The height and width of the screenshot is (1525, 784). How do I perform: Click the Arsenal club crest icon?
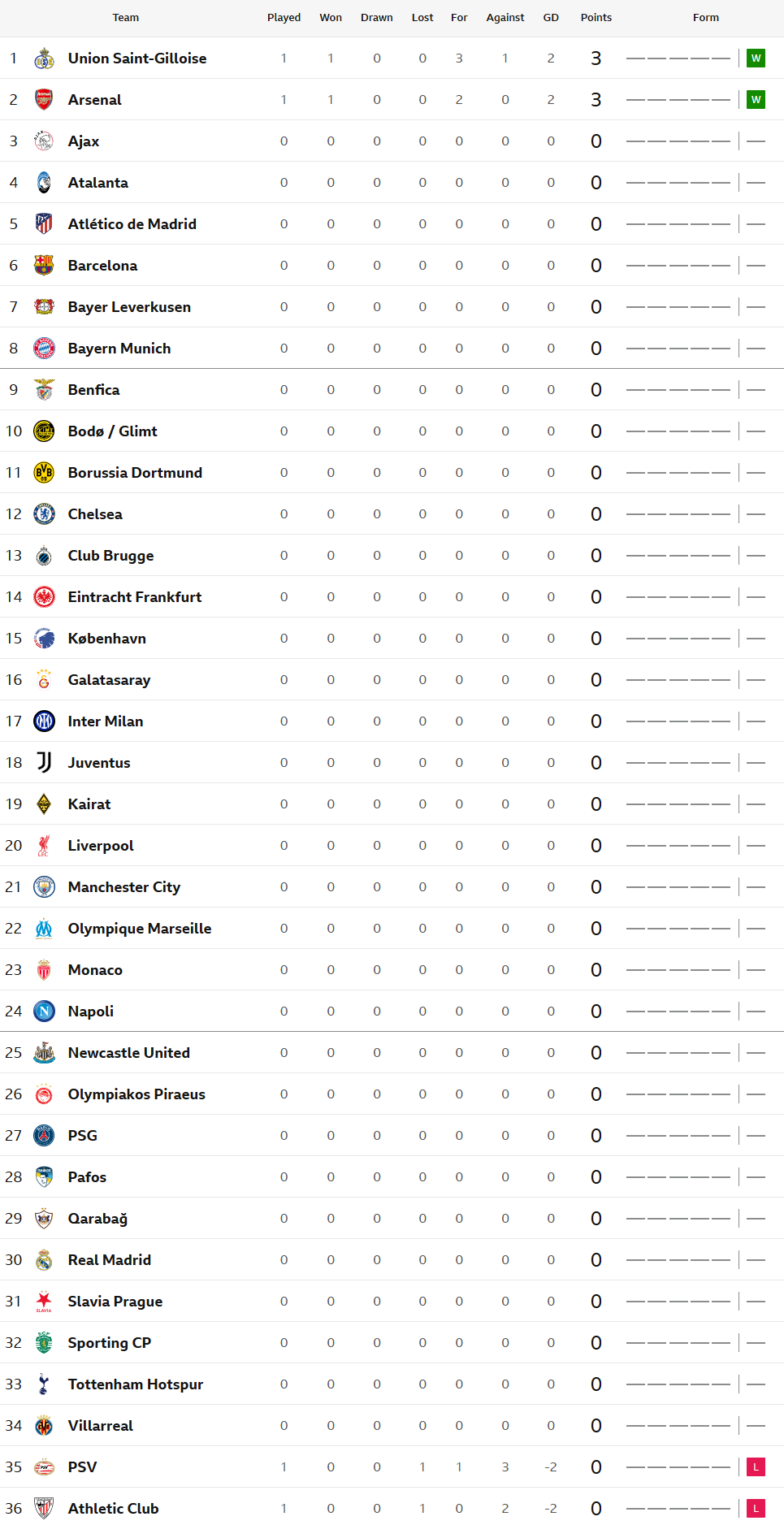point(44,100)
